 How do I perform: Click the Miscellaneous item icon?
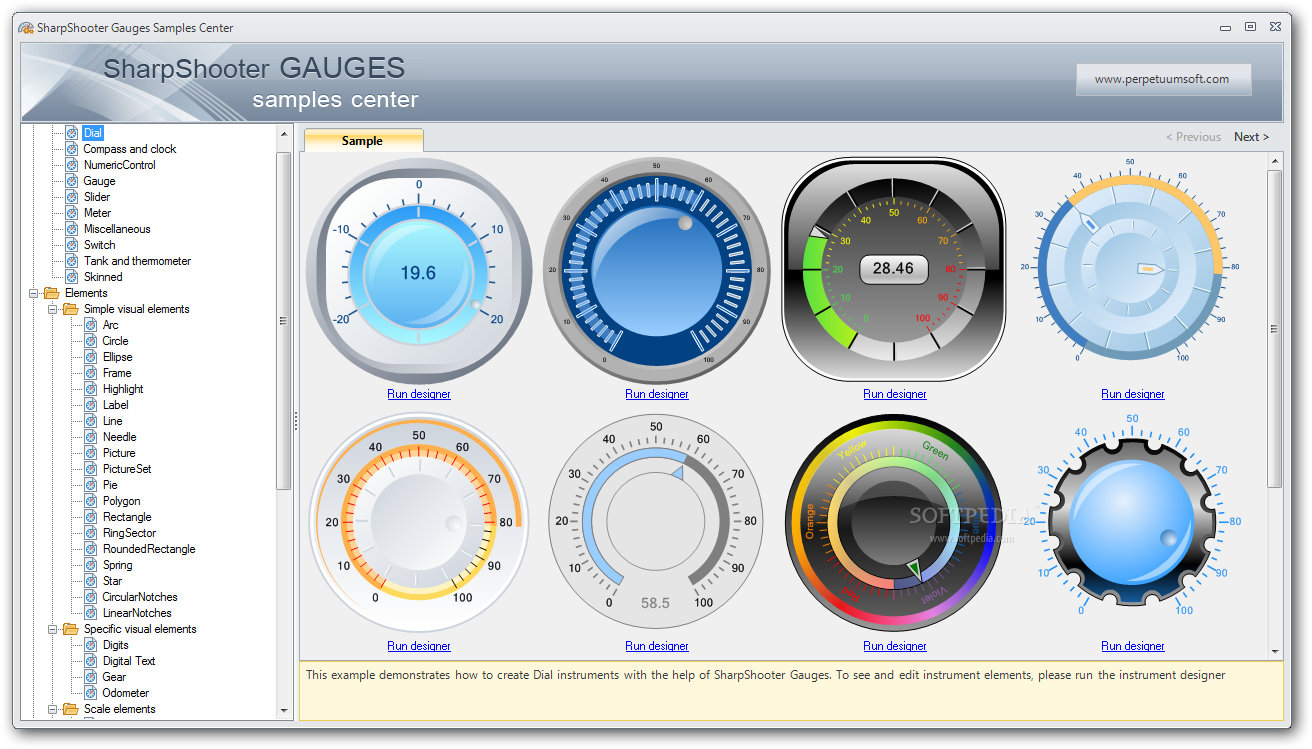click(x=72, y=229)
